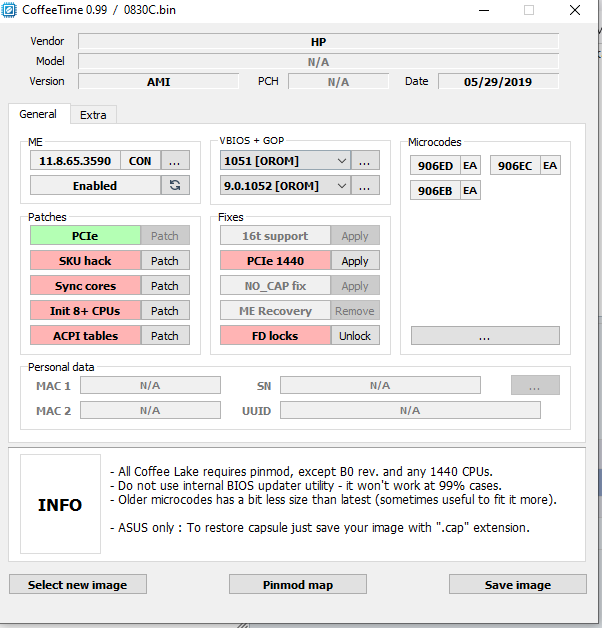Click Patch button for Init 8+ CPUs
602x628 pixels.
pyautogui.click(x=165, y=311)
